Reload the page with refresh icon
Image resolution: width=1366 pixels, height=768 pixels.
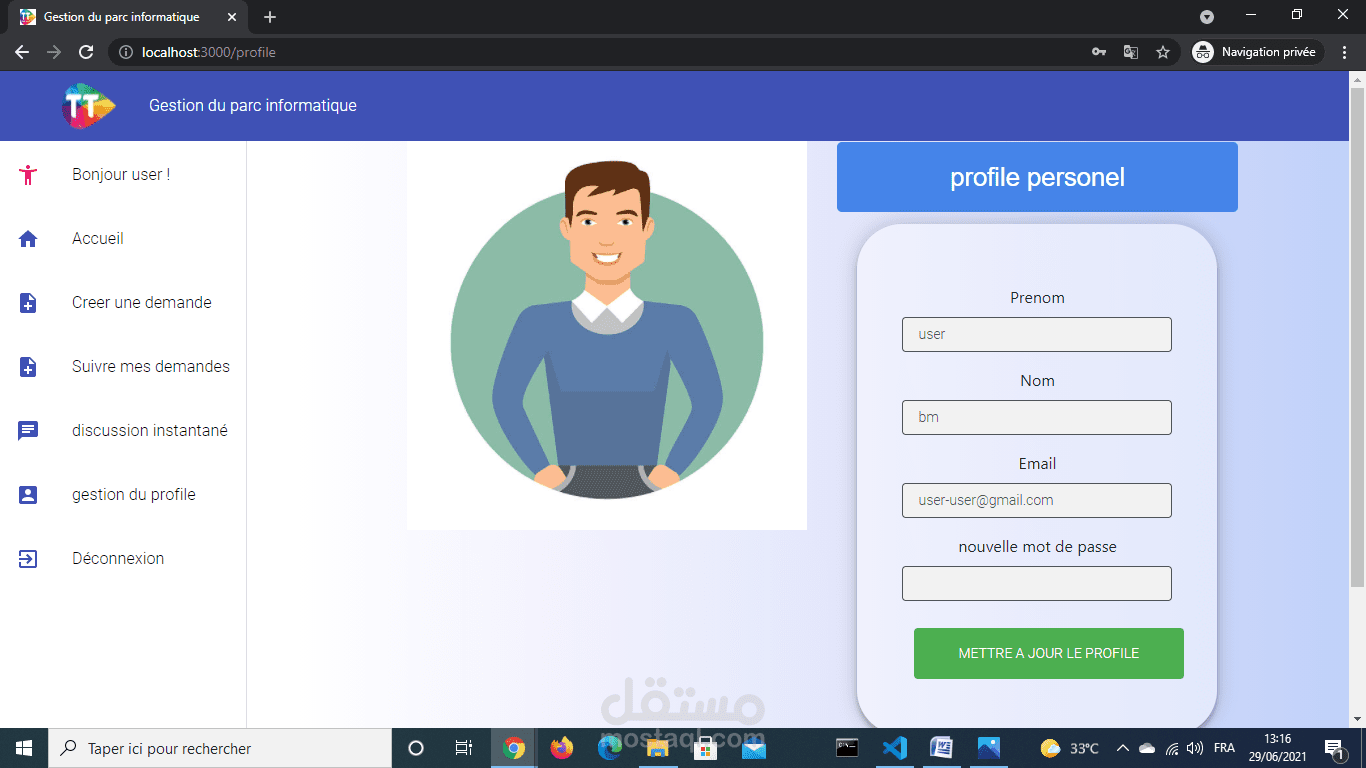[x=86, y=52]
